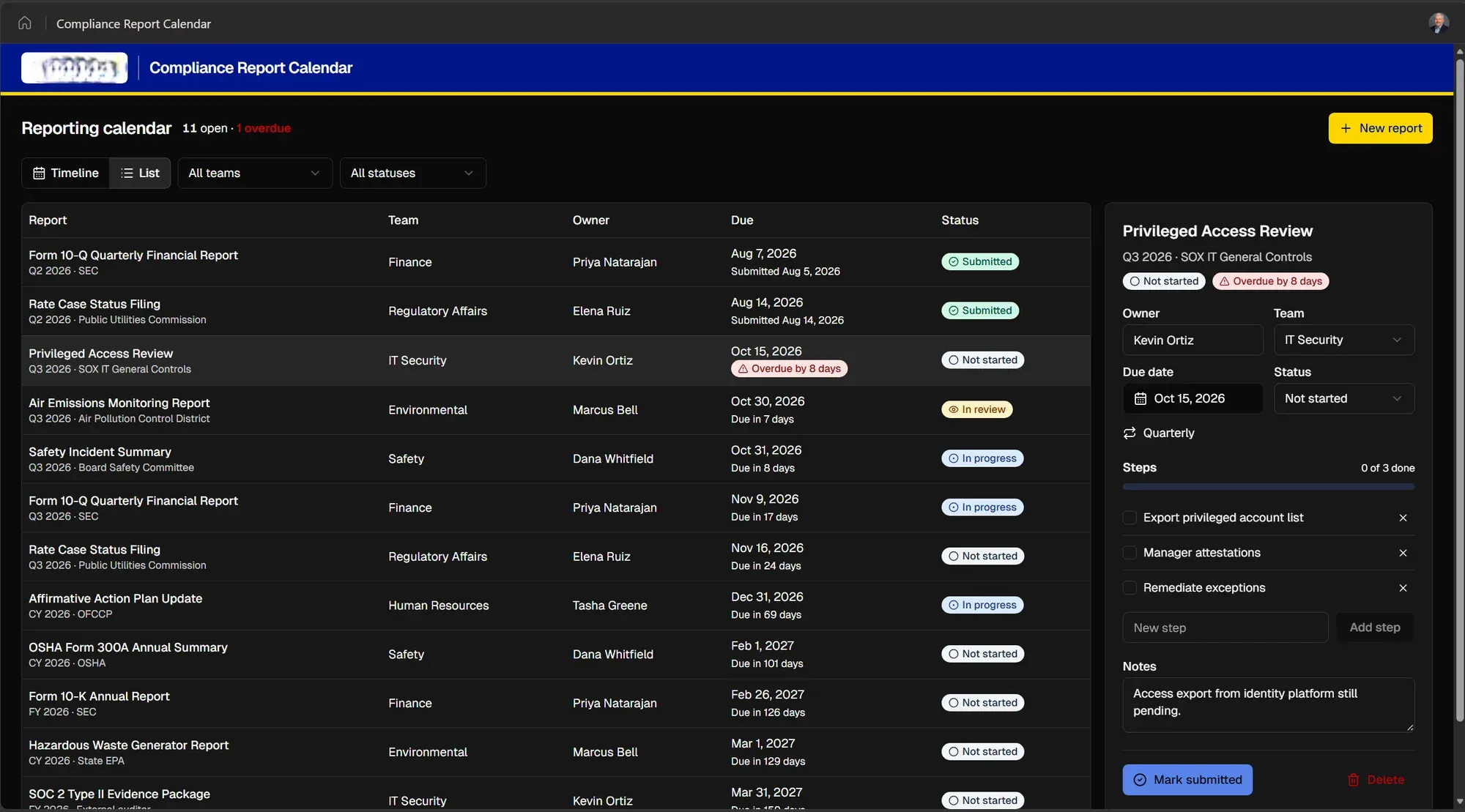1465x812 pixels.
Task: Delete the Privileged Access Review report
Action: (1376, 780)
